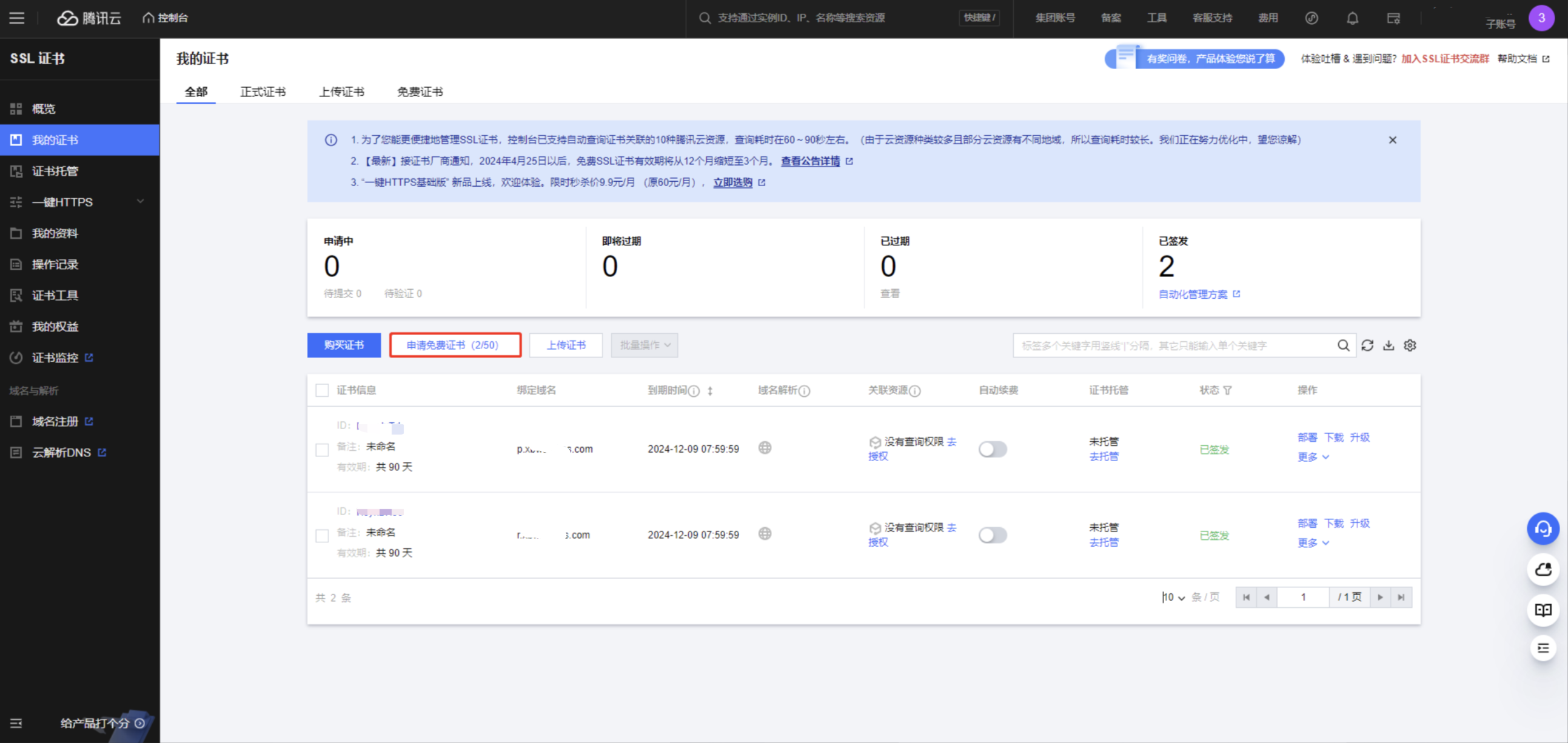The width and height of the screenshot is (1568, 743).
Task: Open the 批量操作 dropdown
Action: [x=645, y=345]
